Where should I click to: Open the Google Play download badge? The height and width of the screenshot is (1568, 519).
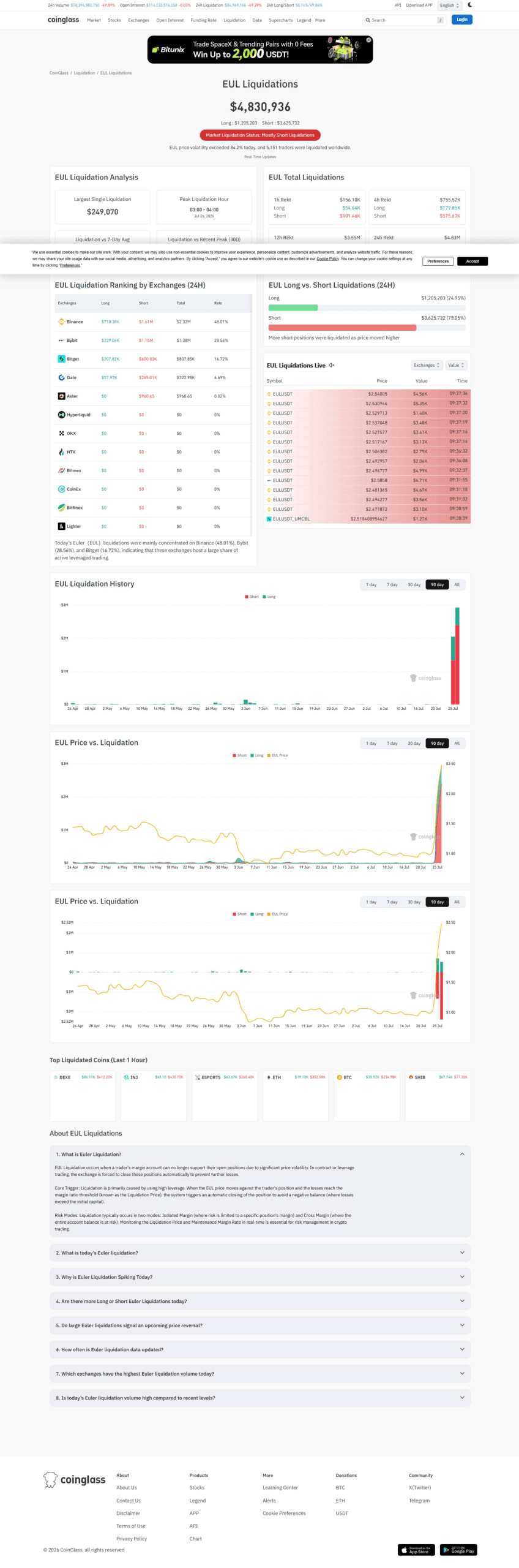[458, 1550]
